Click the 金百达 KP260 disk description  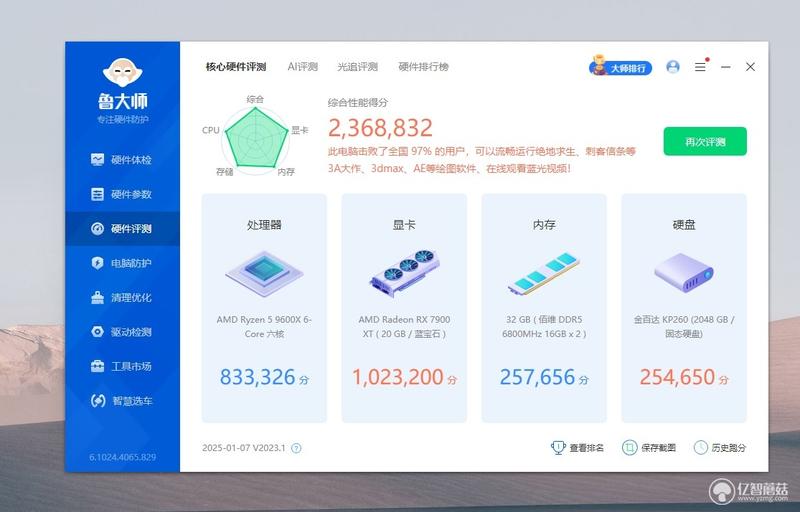[x=684, y=326]
